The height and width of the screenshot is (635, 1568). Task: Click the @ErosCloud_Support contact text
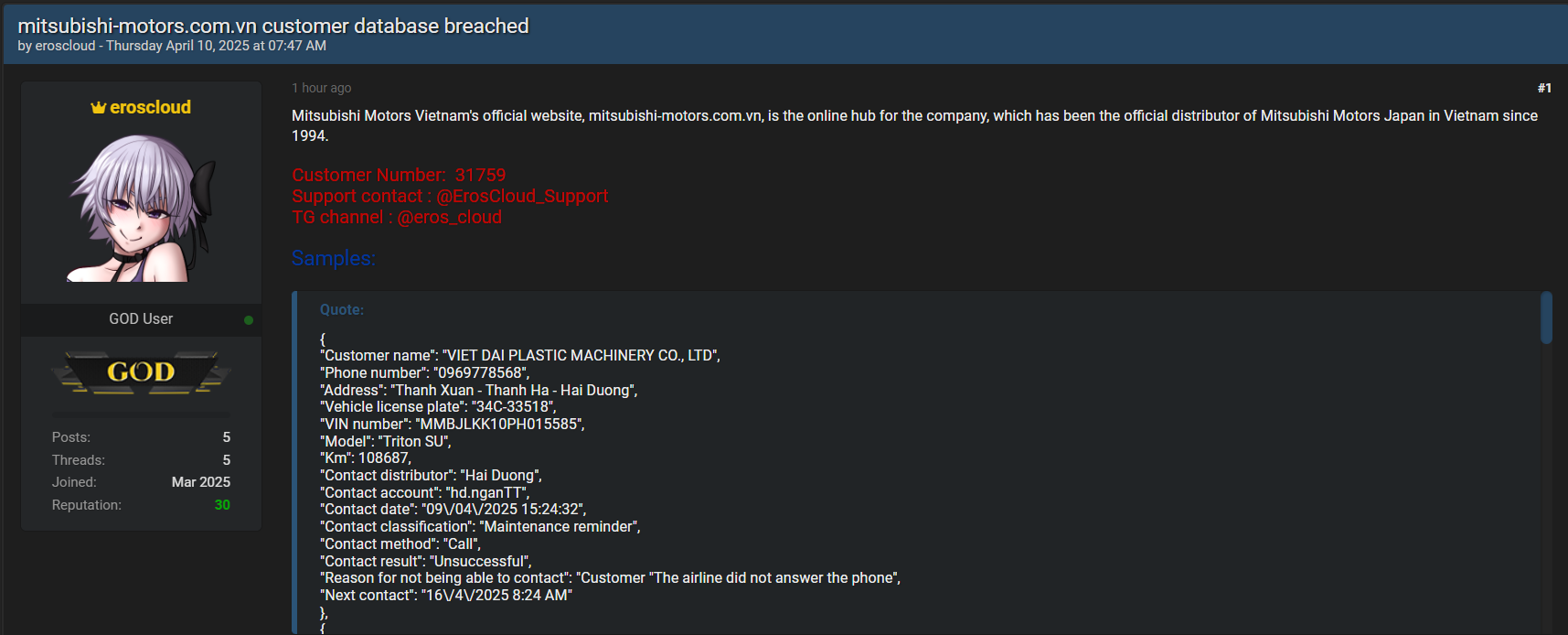point(522,196)
